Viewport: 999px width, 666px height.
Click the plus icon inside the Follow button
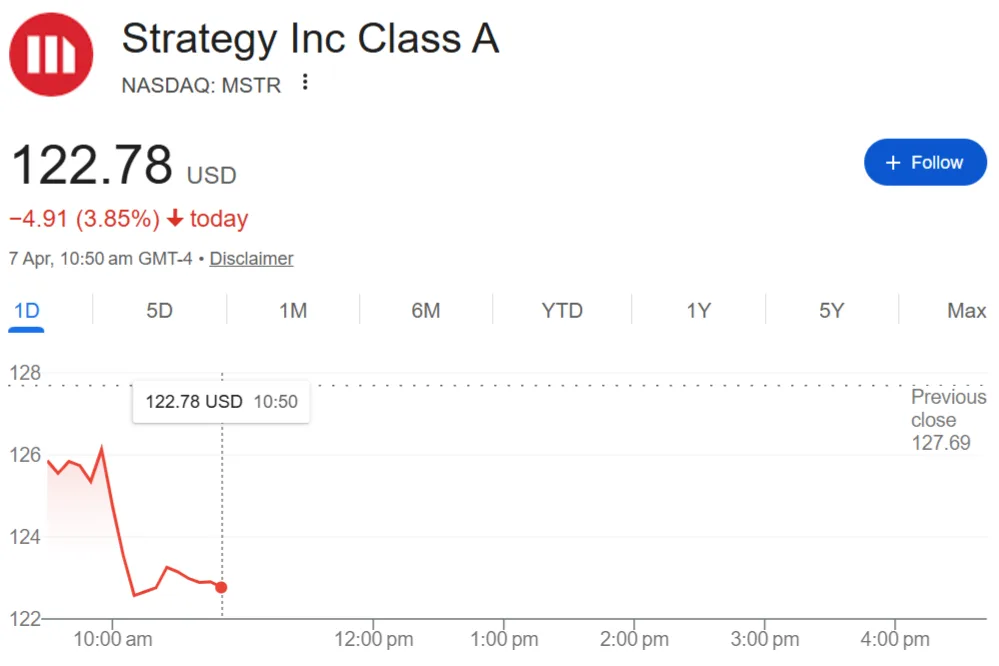(895, 162)
